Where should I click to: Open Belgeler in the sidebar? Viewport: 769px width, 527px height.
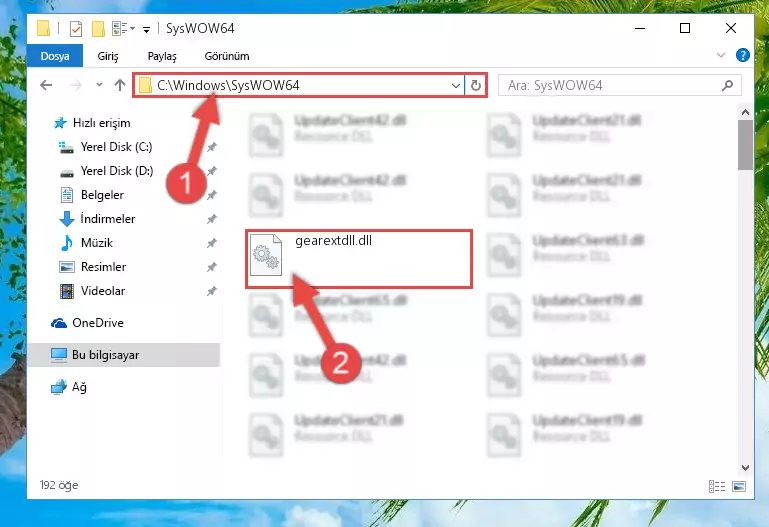(x=102, y=195)
